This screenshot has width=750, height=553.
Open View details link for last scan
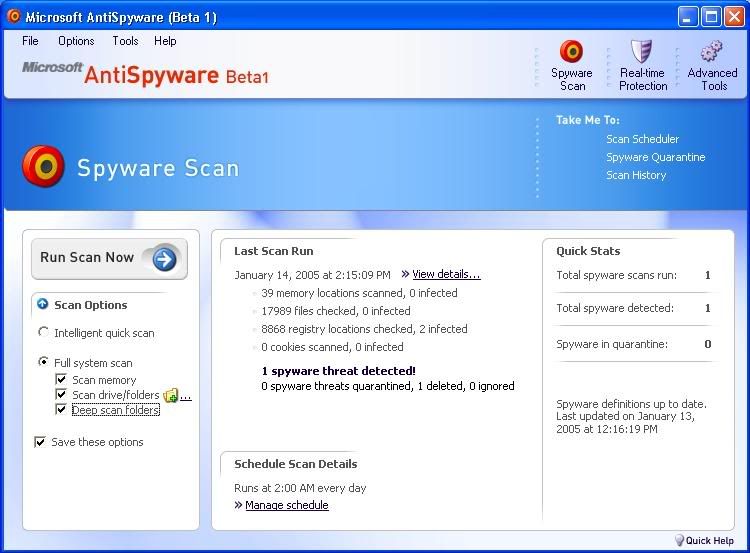[x=446, y=274]
